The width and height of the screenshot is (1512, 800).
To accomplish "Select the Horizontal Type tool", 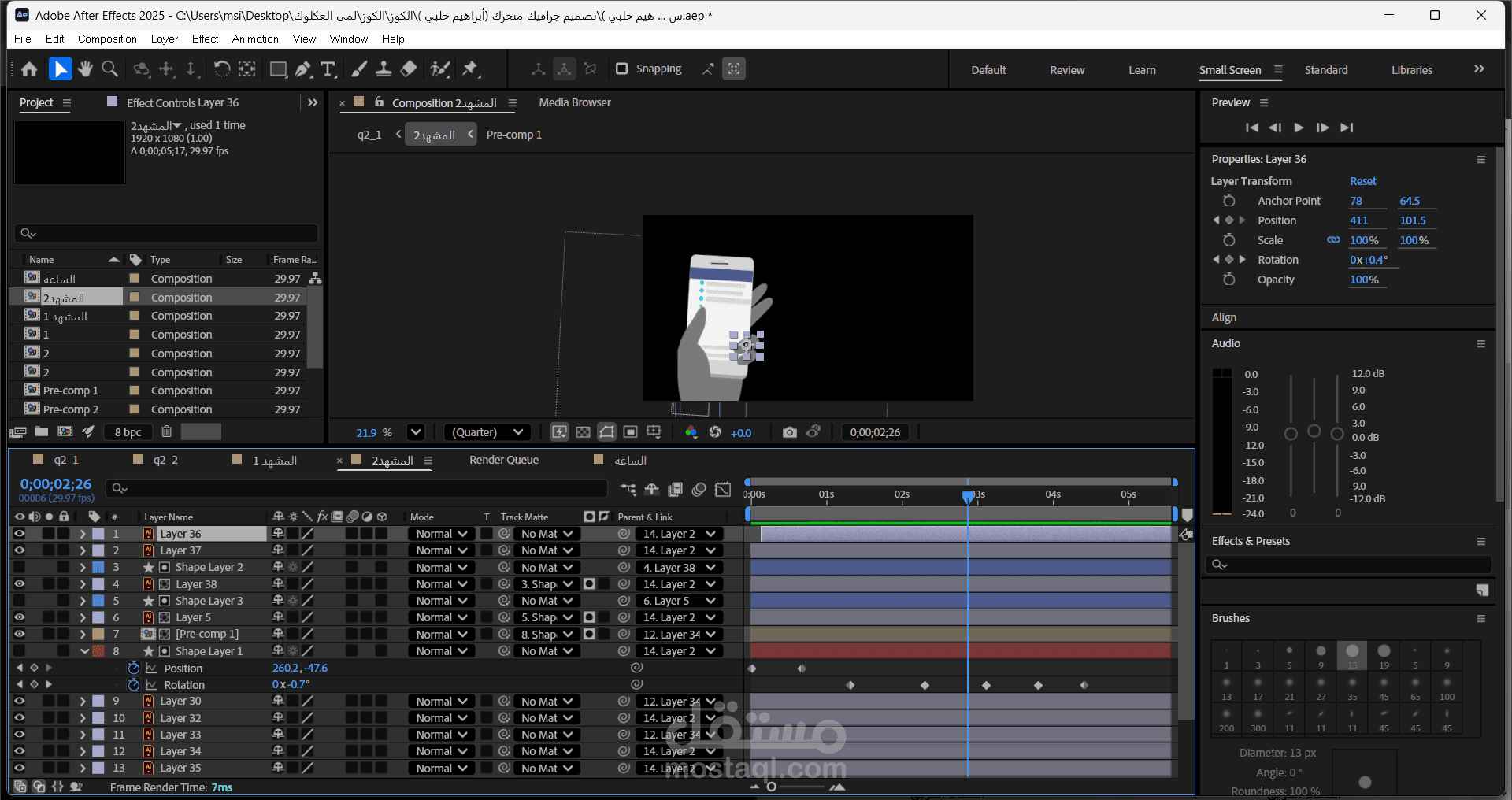I will coord(328,69).
